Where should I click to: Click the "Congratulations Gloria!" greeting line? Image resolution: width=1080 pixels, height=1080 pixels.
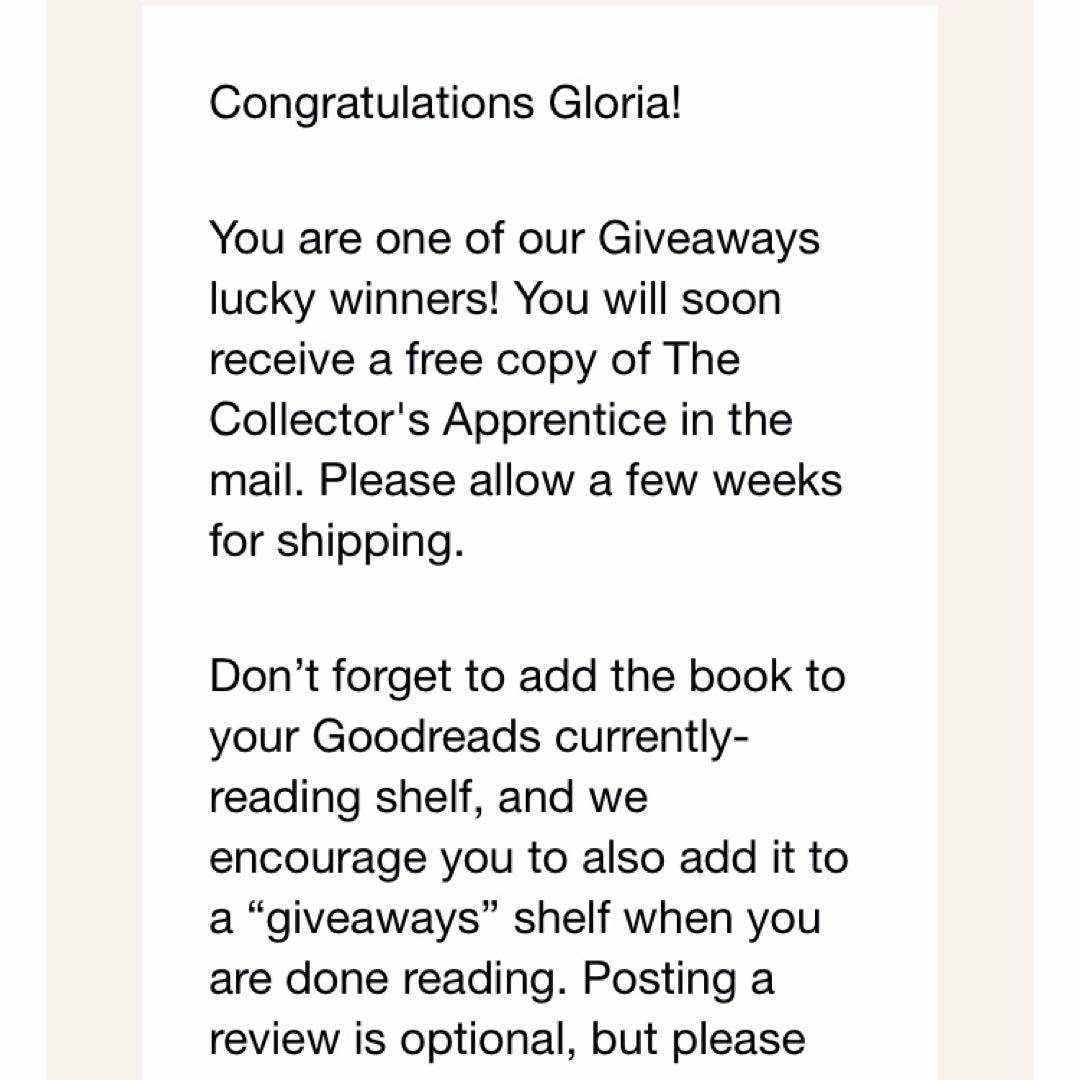tap(445, 104)
